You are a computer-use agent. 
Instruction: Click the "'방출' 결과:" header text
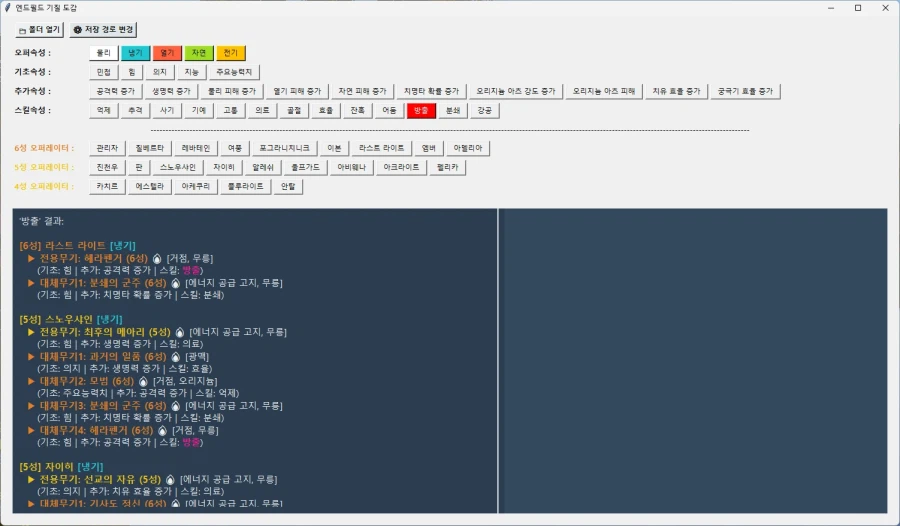tap(41, 221)
